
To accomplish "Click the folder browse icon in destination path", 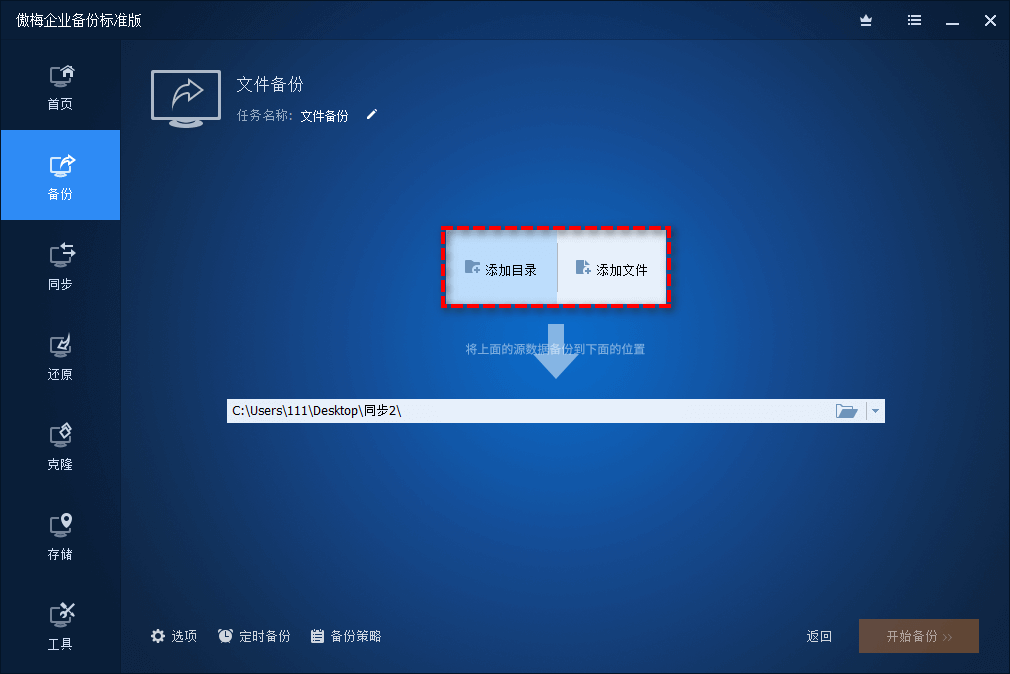I will (x=846, y=411).
